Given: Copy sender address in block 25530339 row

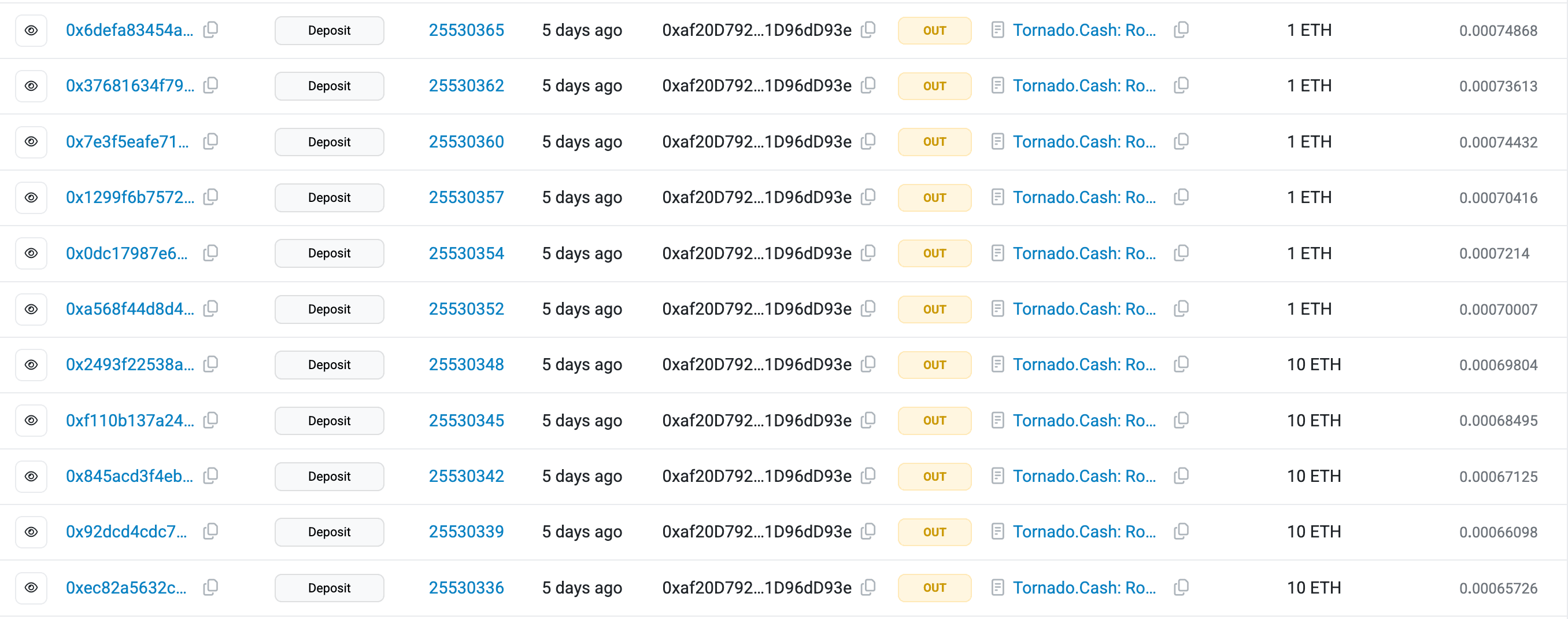Looking at the screenshot, I should point(868,531).
